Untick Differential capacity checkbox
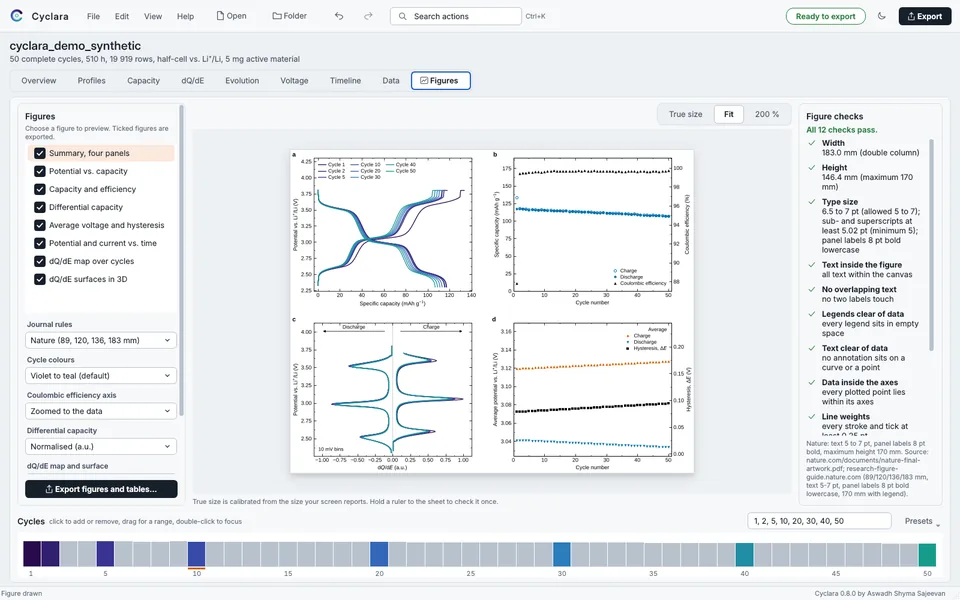 tap(40, 207)
